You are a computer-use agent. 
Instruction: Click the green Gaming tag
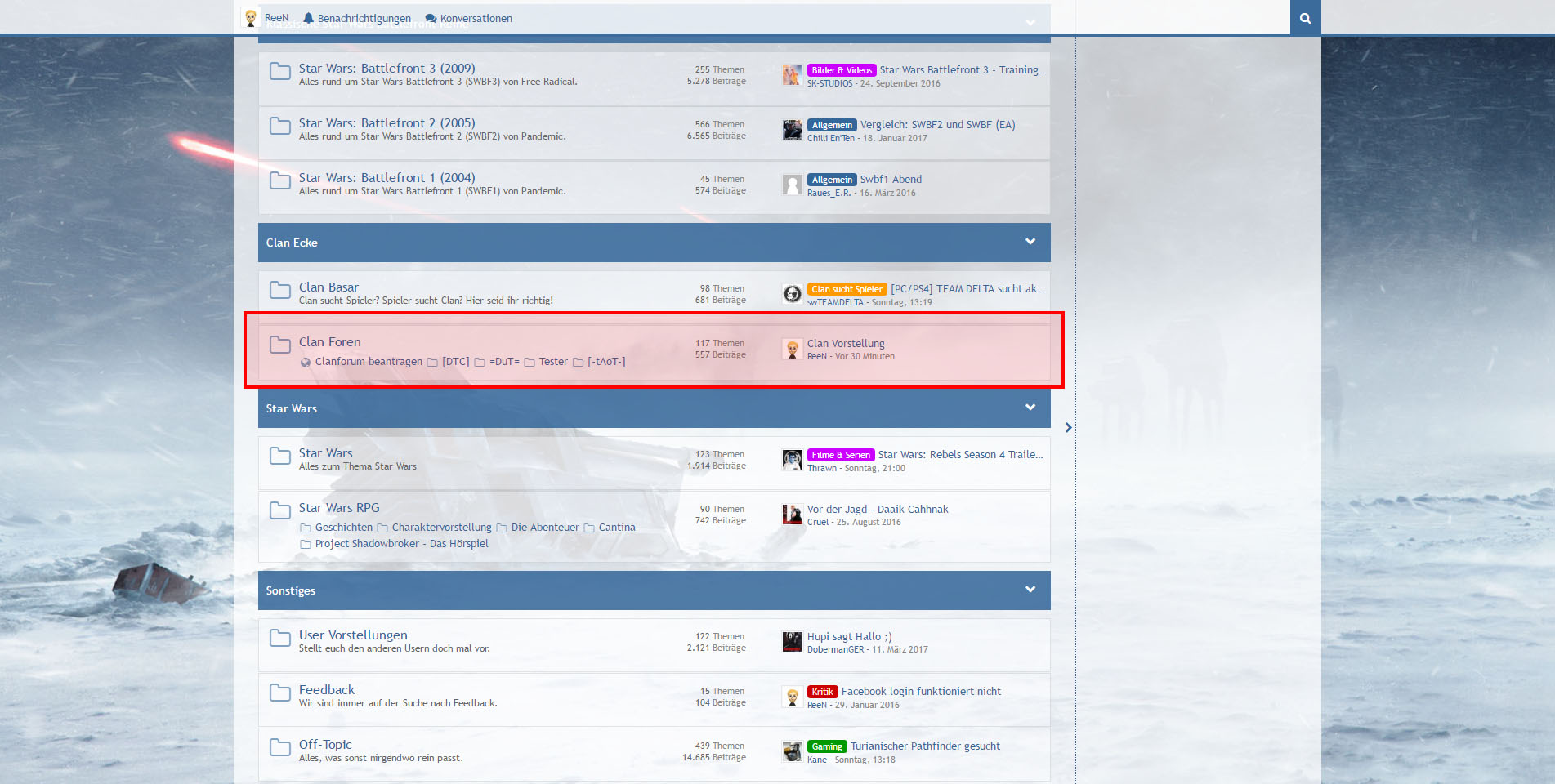(x=827, y=746)
